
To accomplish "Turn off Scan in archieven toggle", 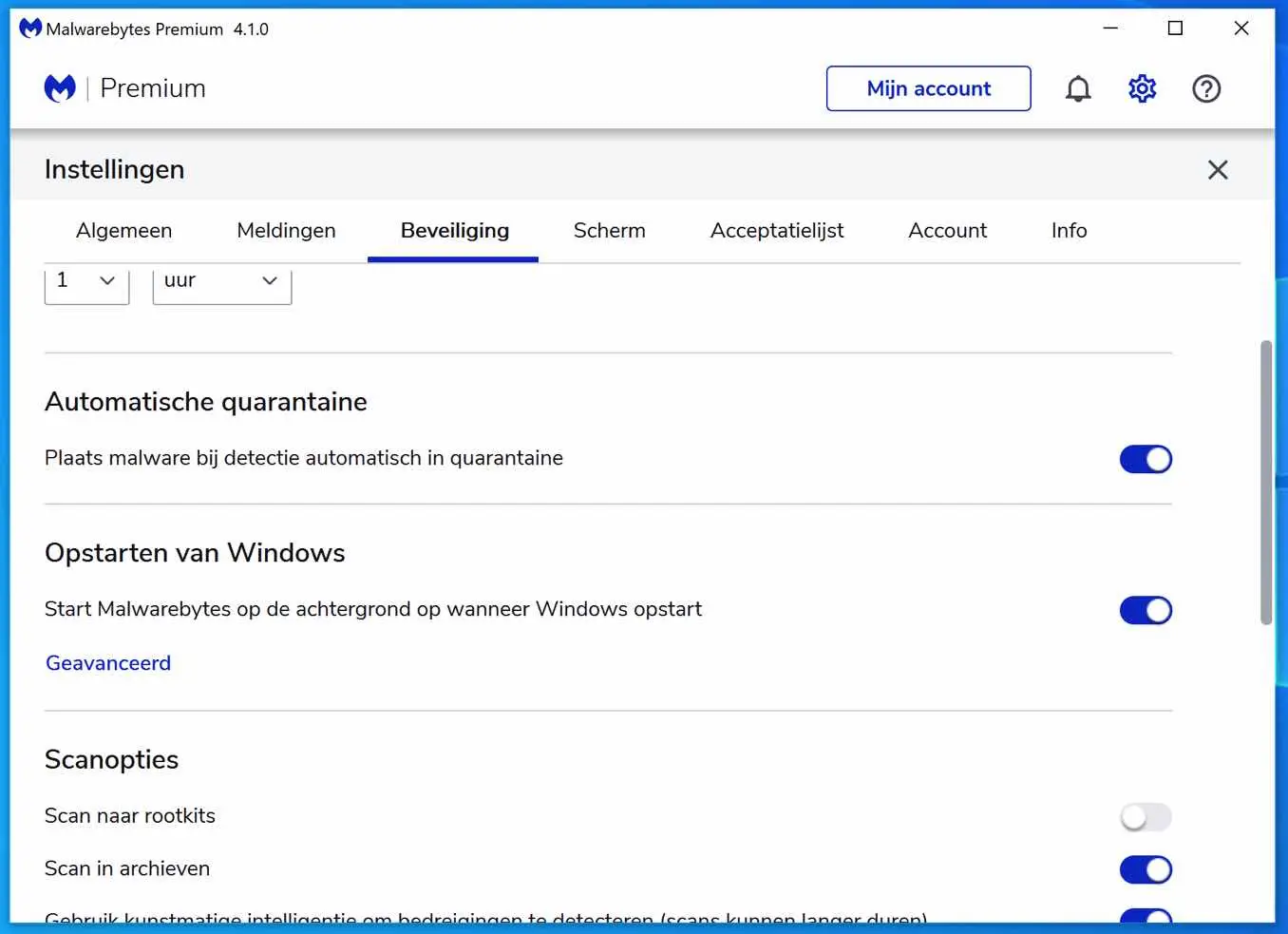I will tap(1146, 869).
